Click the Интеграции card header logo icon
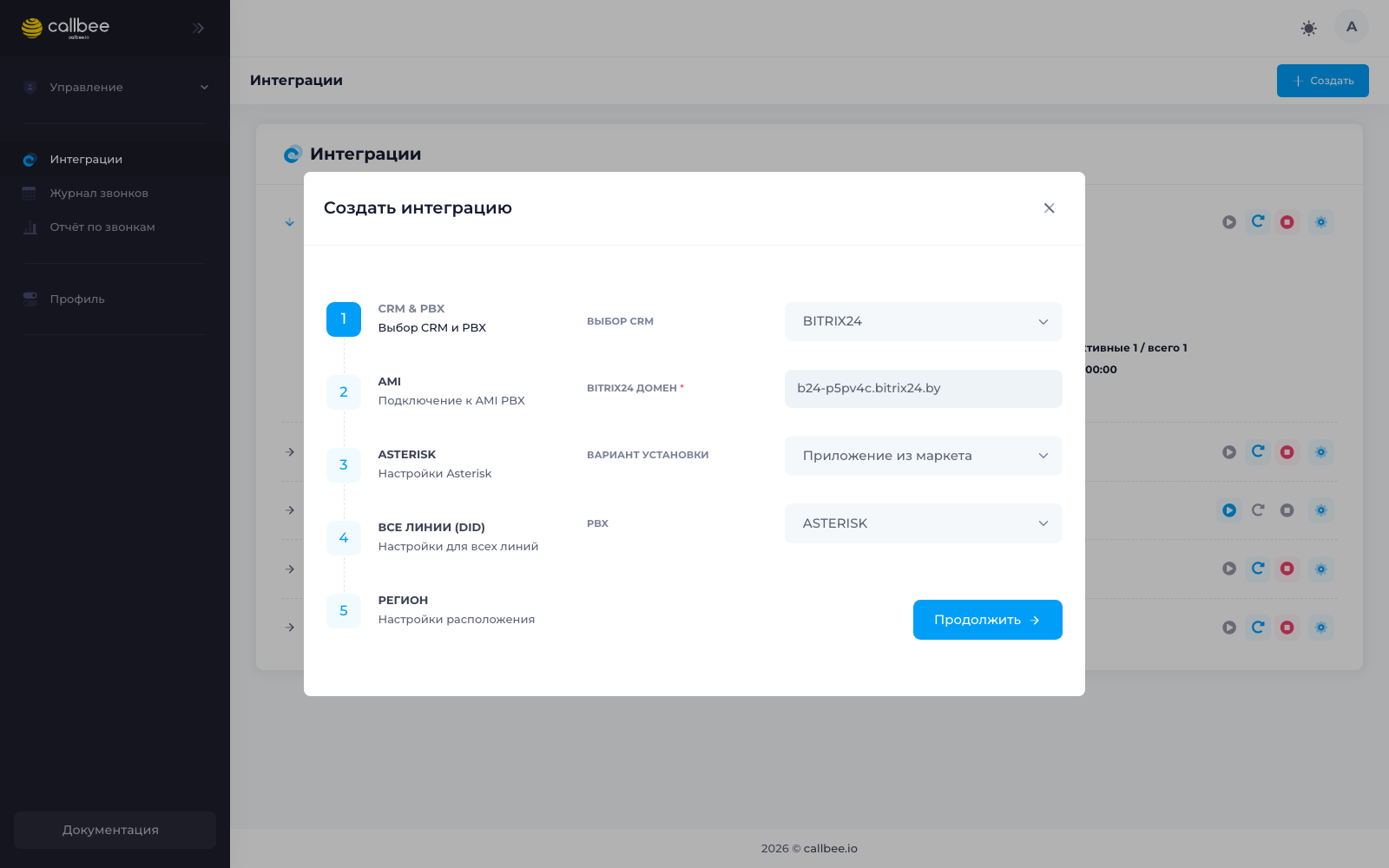This screenshot has height=868, width=1389. point(293,155)
